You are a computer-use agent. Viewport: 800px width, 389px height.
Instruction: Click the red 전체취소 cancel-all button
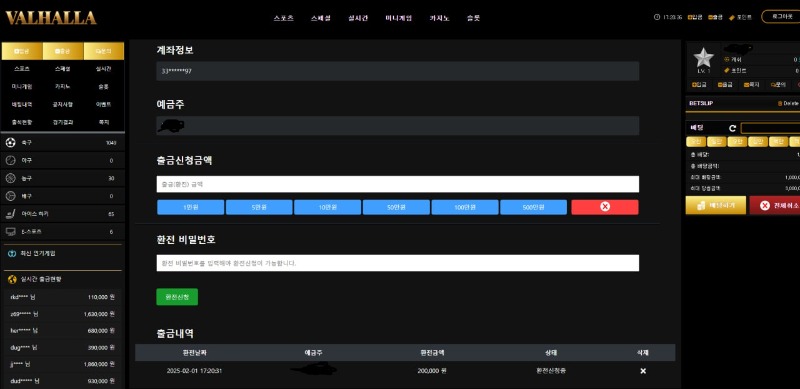point(775,205)
